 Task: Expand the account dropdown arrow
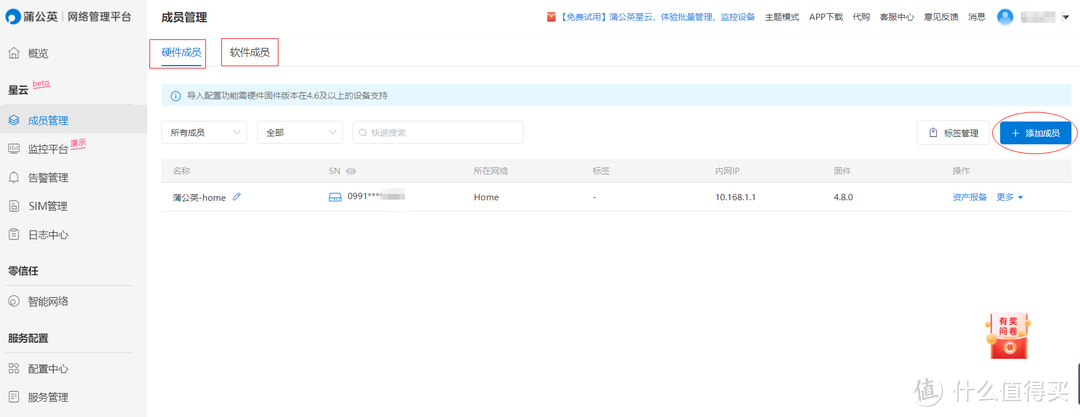[1065, 18]
